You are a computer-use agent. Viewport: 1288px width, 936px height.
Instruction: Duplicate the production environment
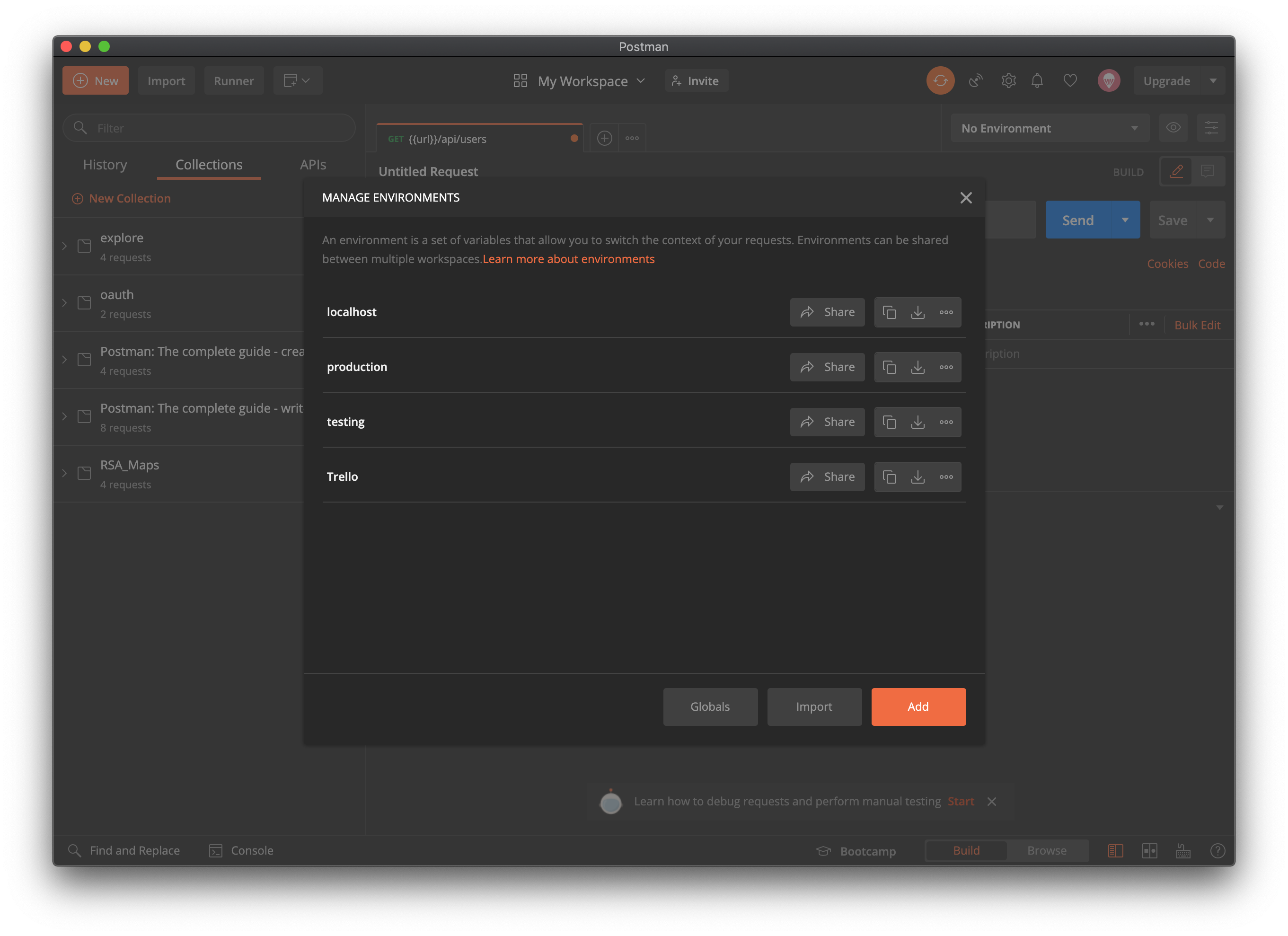889,367
